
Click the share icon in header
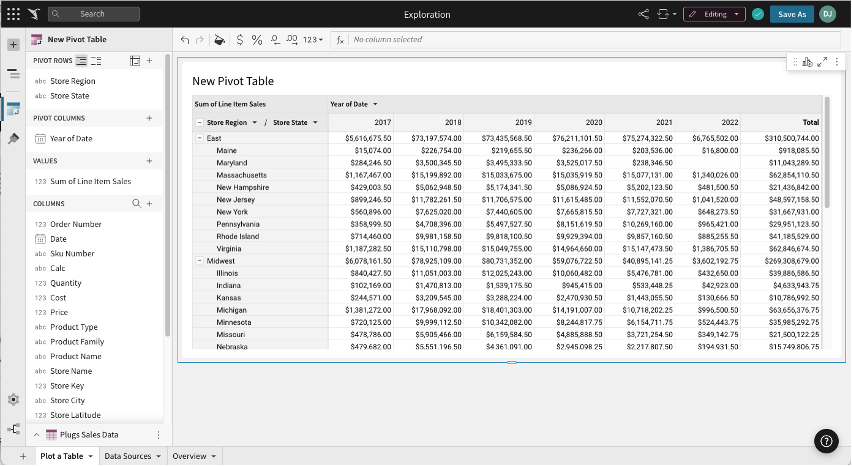point(643,14)
